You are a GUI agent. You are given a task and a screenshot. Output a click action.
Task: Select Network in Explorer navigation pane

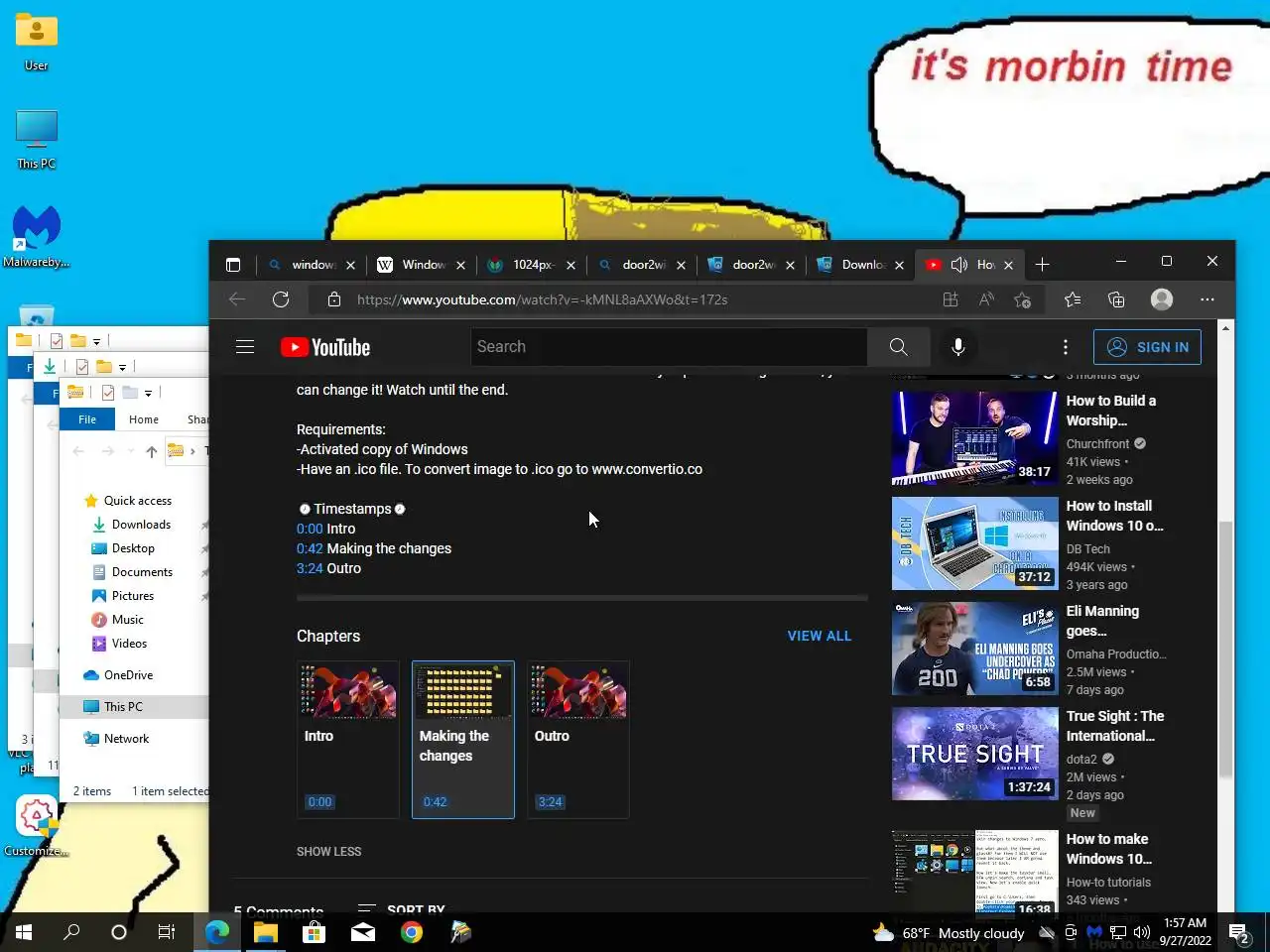click(126, 739)
